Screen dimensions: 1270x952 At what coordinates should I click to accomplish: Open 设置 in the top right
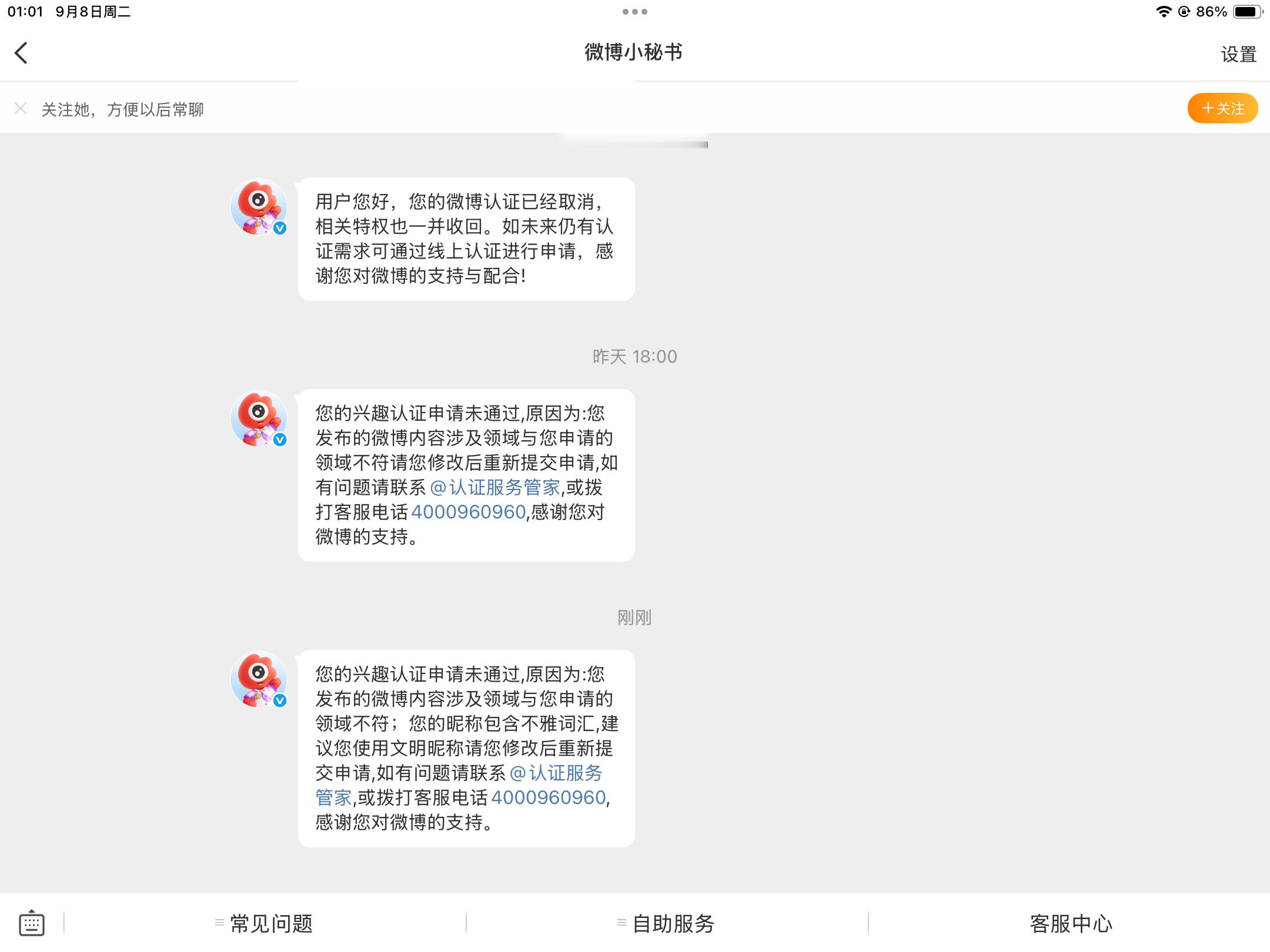coord(1238,54)
